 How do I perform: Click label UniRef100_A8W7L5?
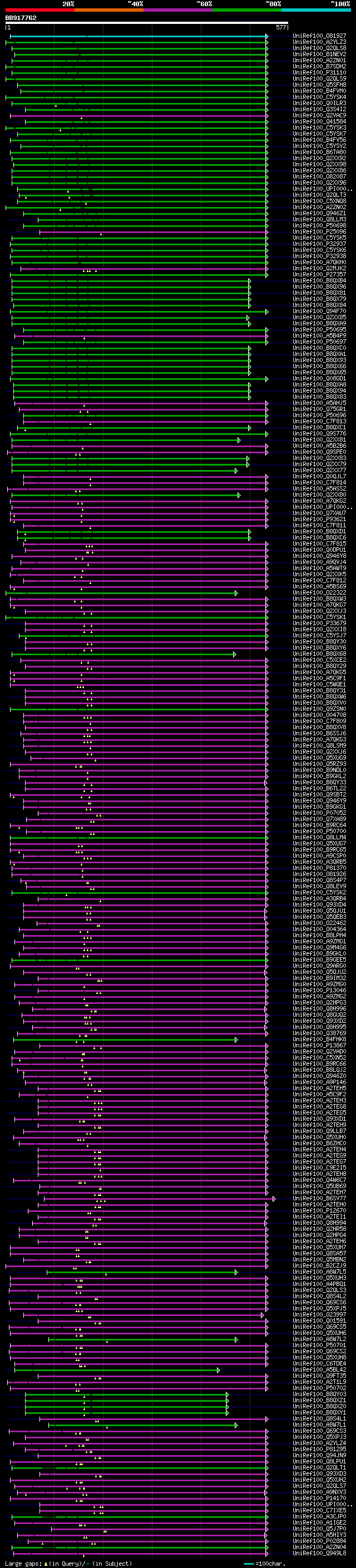(x=319, y=1272)
